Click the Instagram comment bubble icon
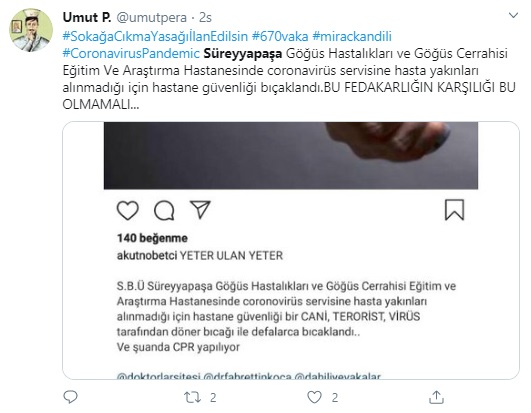 [x=164, y=210]
